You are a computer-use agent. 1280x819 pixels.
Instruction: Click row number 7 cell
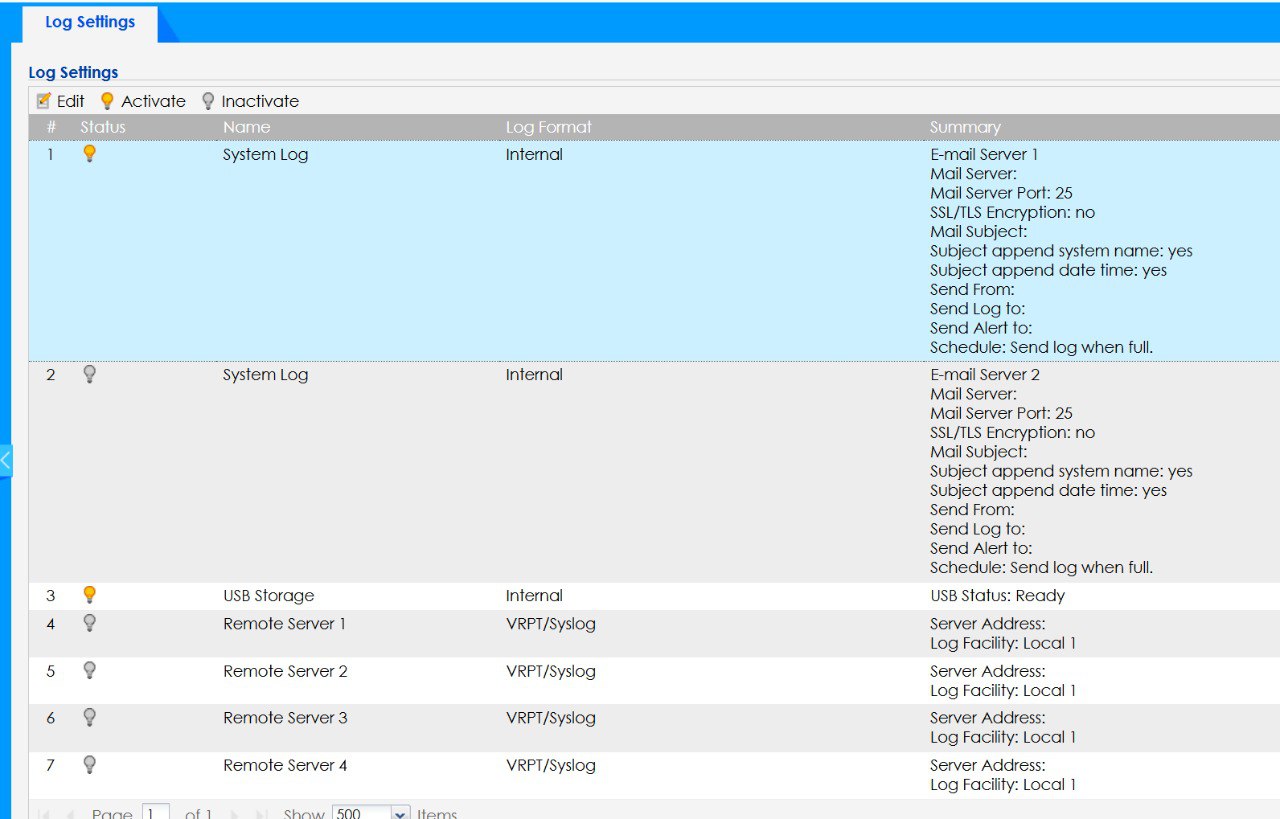51,765
